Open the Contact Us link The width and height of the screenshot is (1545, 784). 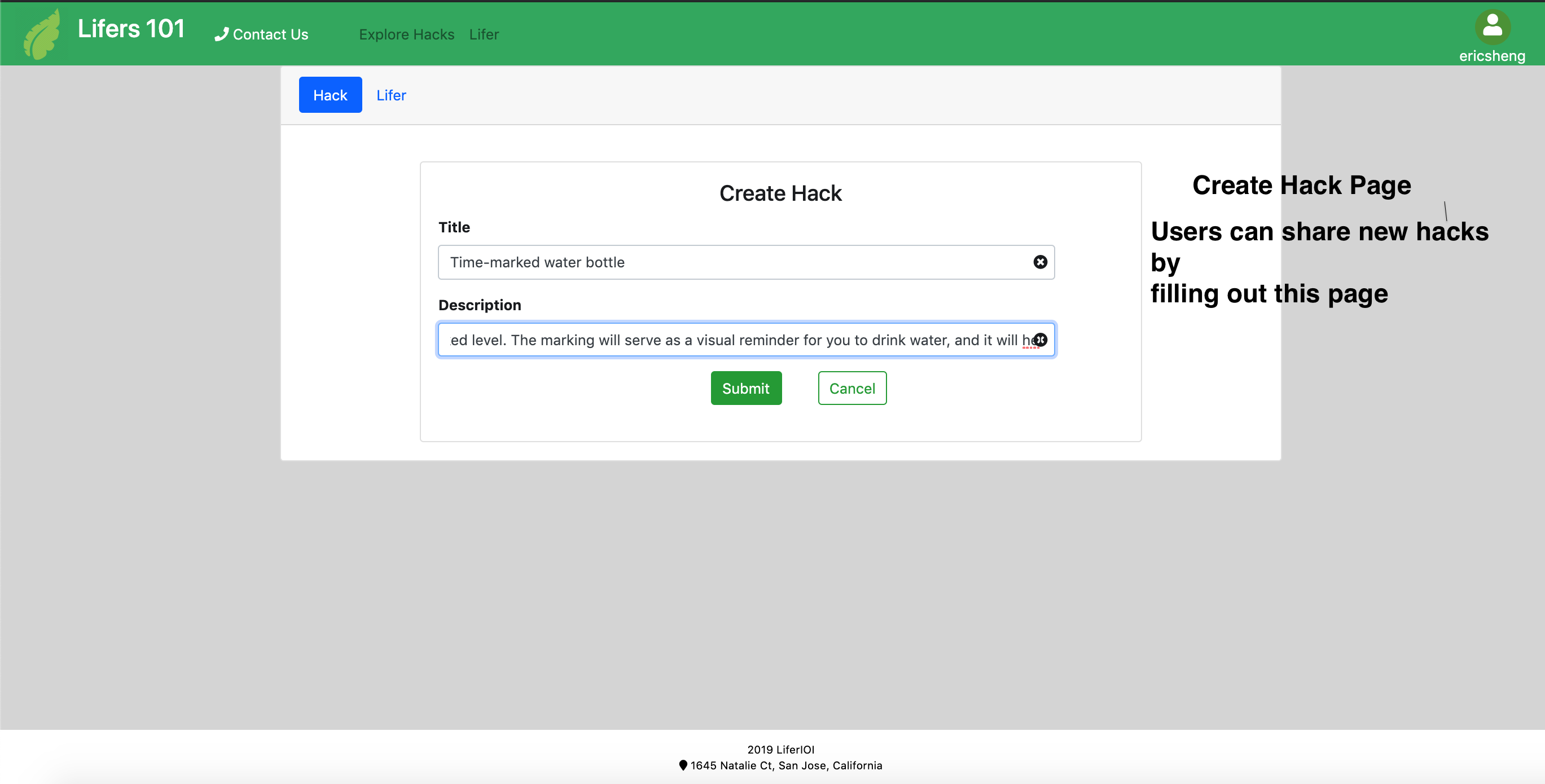[x=270, y=35]
